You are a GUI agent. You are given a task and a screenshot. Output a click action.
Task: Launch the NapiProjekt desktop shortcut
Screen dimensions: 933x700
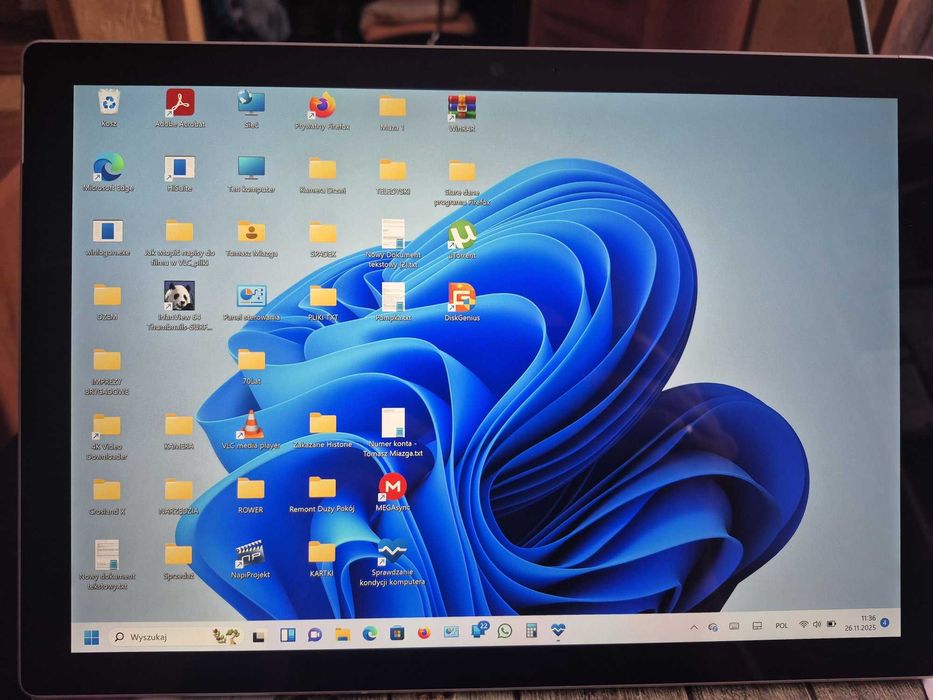point(251,558)
